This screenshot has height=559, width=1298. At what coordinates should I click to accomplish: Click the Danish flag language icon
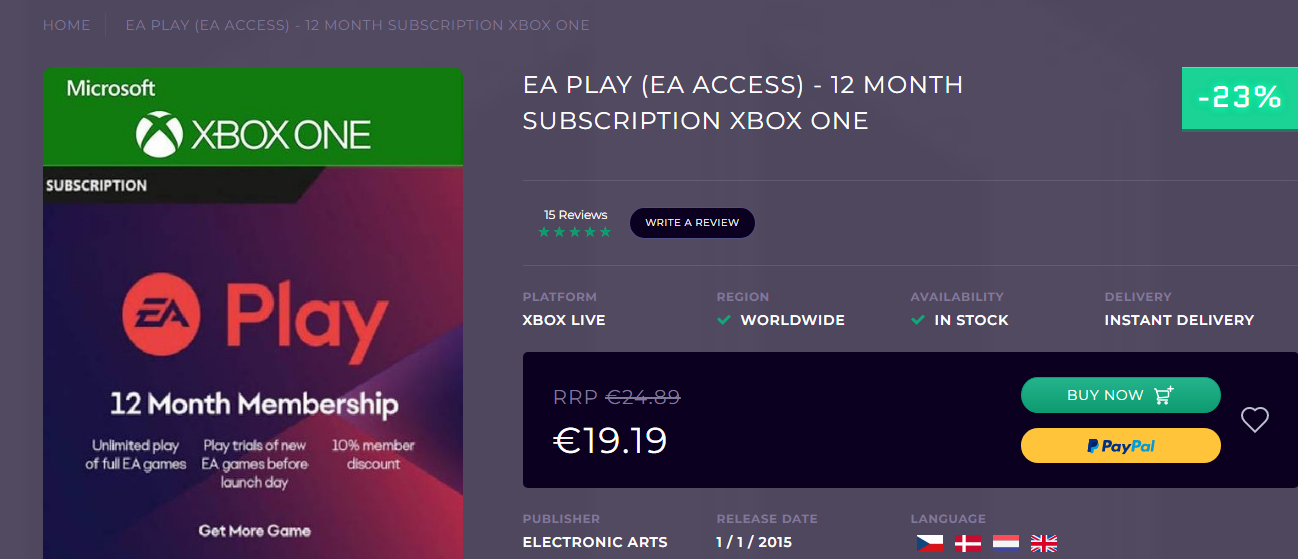[967, 543]
